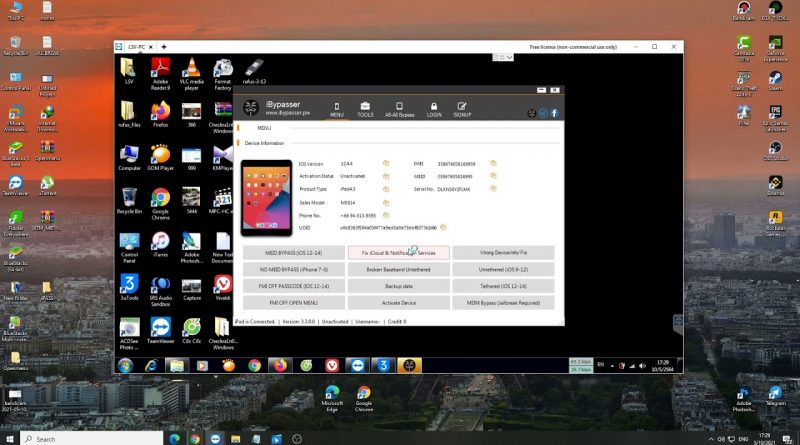Click the host taskbar Search box
Viewport: 800px width, 445px height.
point(92,439)
